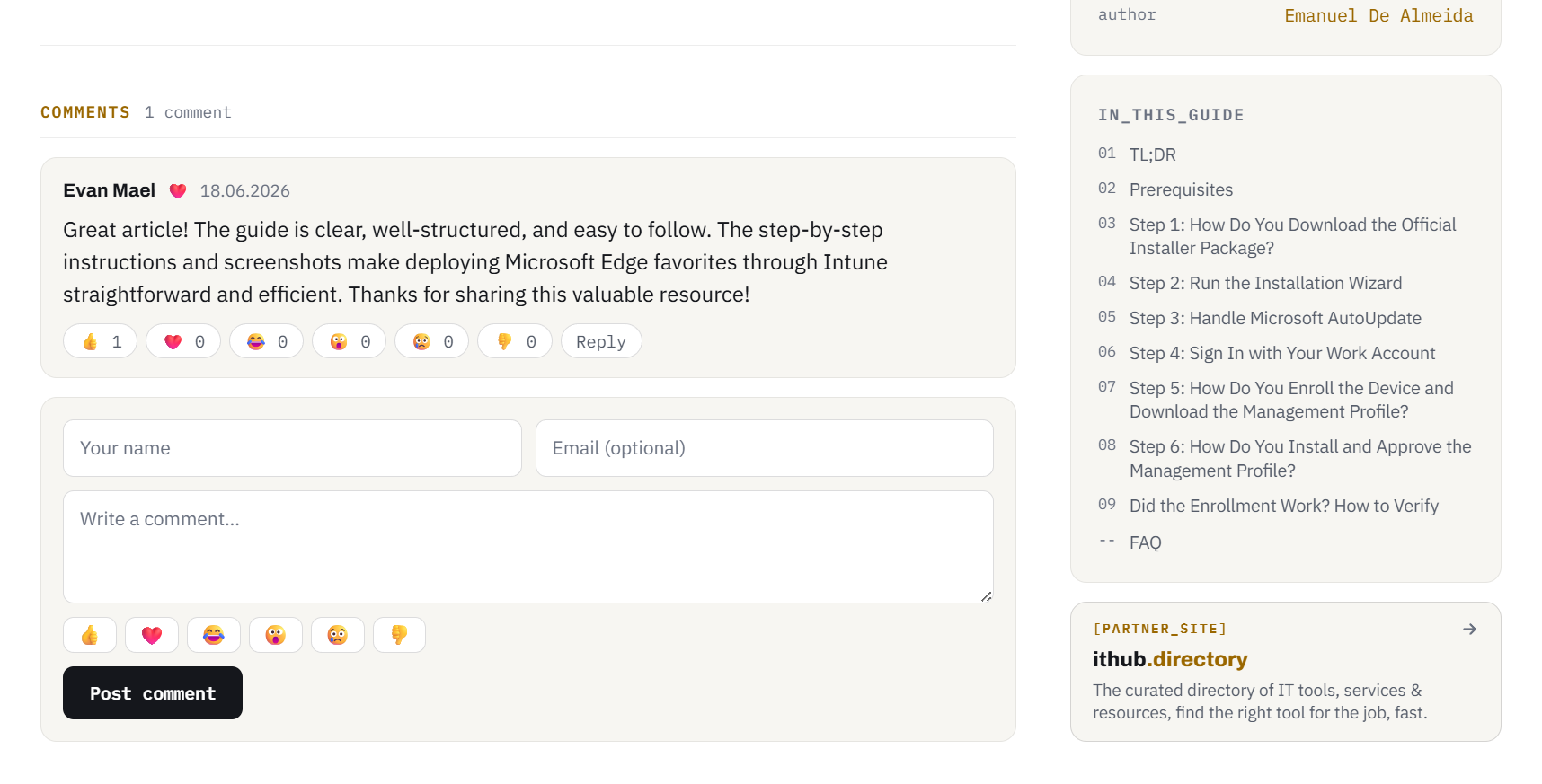Go to Step 4 Sign In with Work Account
Screen dimensions: 1542x784
[x=1282, y=353]
